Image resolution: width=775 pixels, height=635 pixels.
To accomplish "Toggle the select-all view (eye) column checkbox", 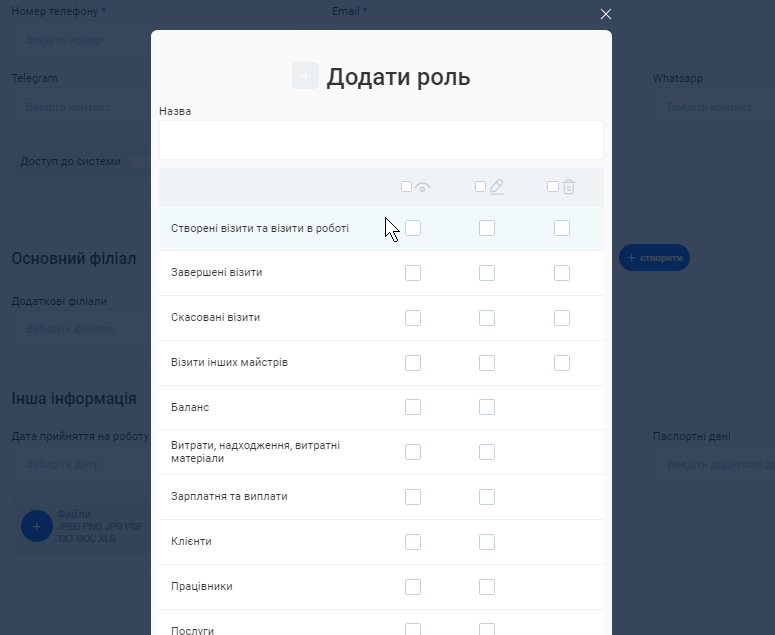I will pyautogui.click(x=406, y=186).
